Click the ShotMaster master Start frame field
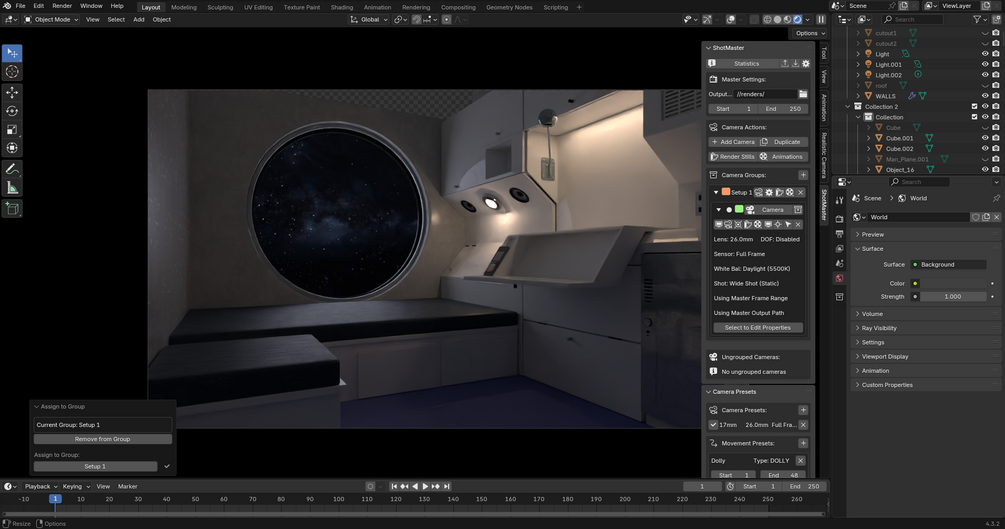Viewport: 1005px width, 529px height. (x=733, y=109)
